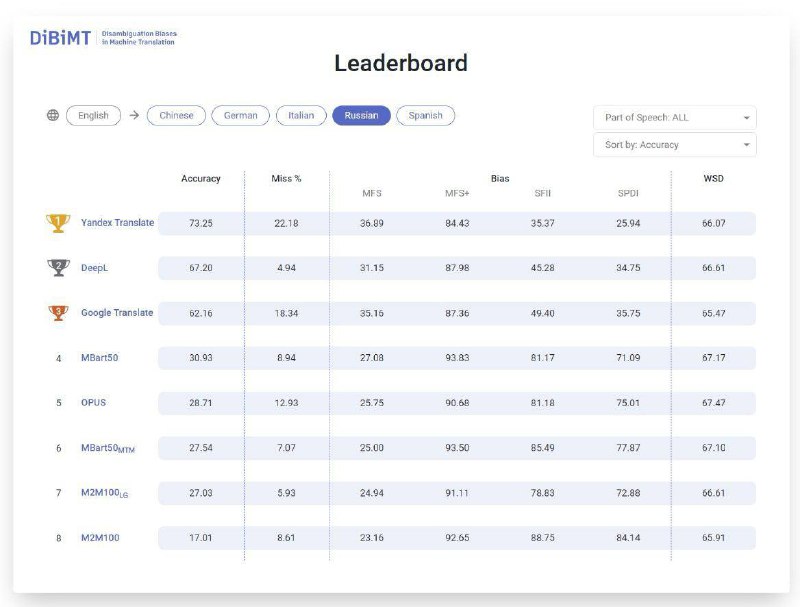Click the gold first-place trophy icon
The width and height of the screenshot is (800, 607).
coord(58,223)
